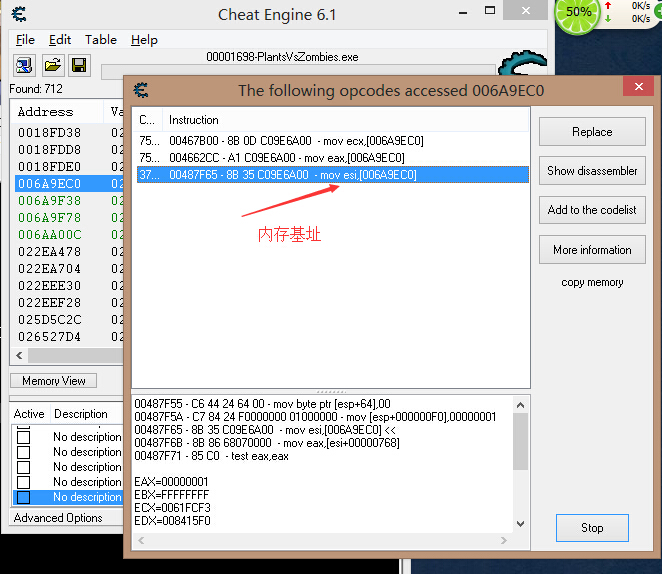The height and width of the screenshot is (574, 662).
Task: Click the Show disassembler button
Action: click(x=592, y=171)
